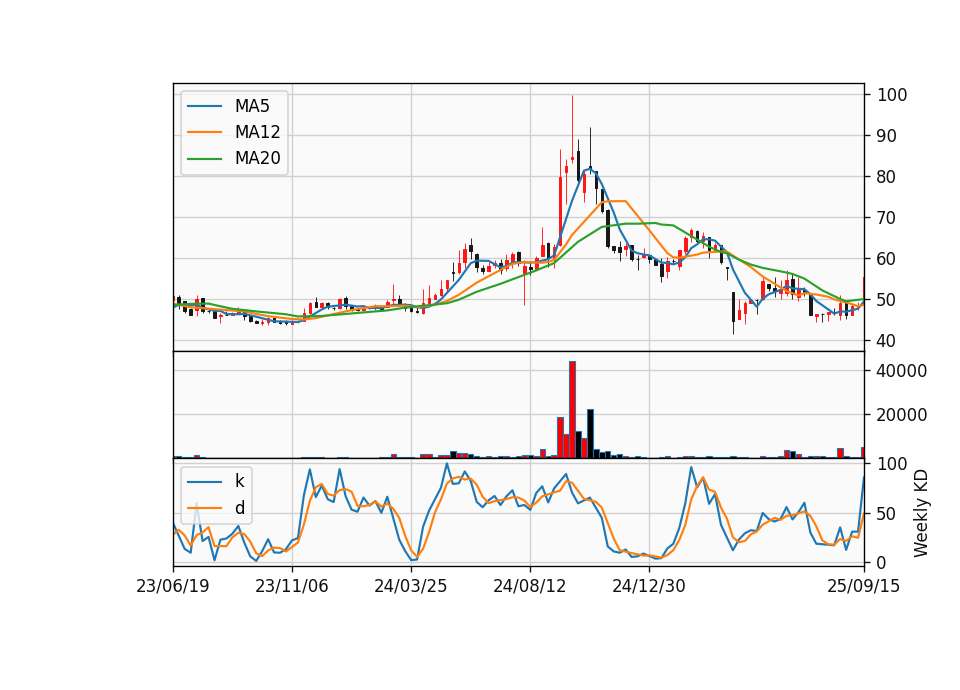Click the price axis label 60
Image resolution: width=960 pixels, height=690 pixels.
[887, 259]
